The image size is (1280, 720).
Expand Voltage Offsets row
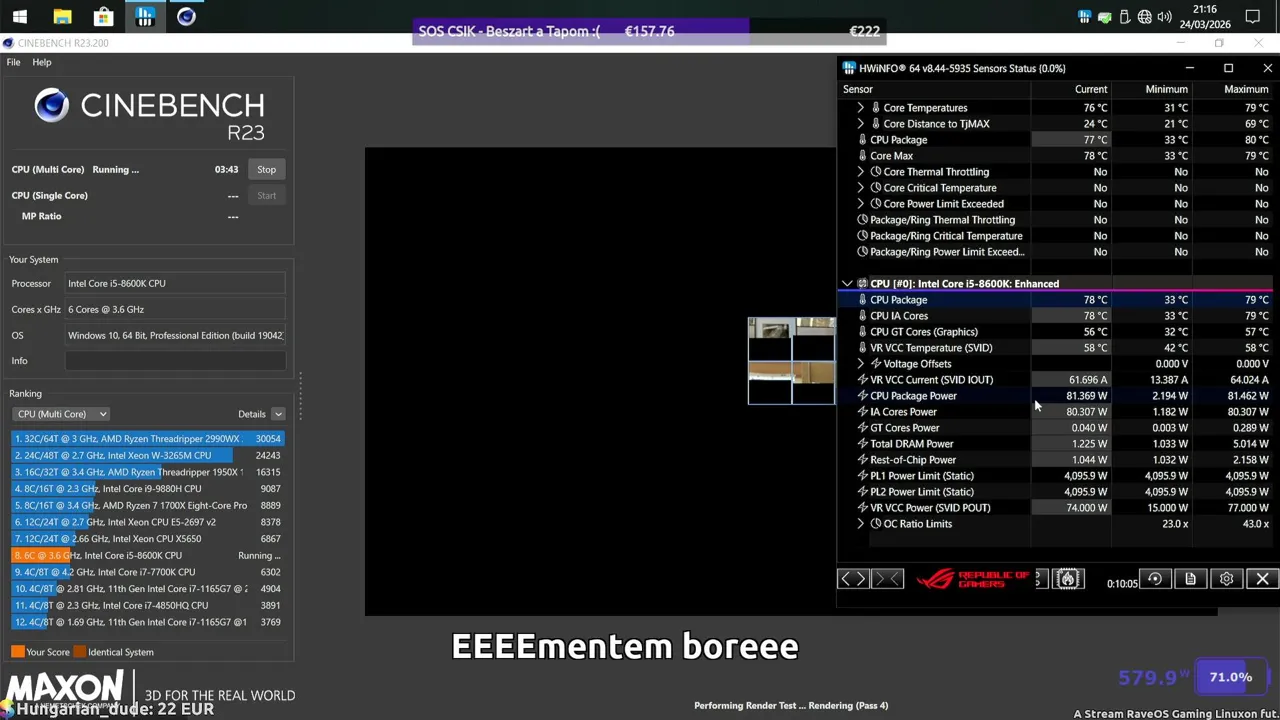(x=860, y=364)
